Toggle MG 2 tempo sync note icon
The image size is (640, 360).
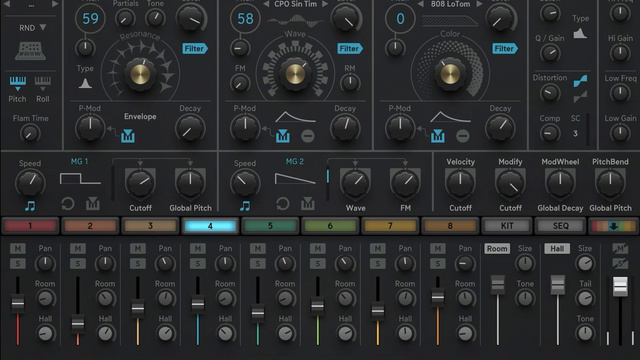point(245,206)
